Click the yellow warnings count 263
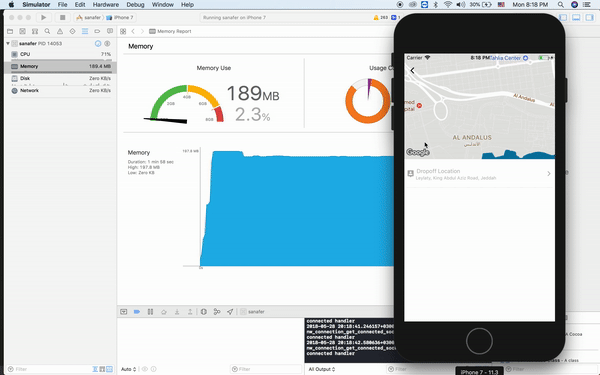 click(x=381, y=18)
